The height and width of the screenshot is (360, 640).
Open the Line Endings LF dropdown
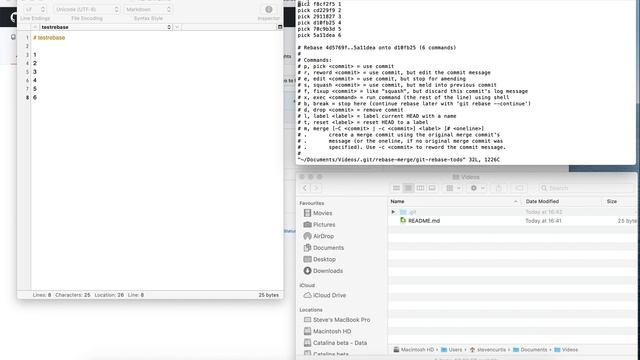pyautogui.click(x=35, y=9)
